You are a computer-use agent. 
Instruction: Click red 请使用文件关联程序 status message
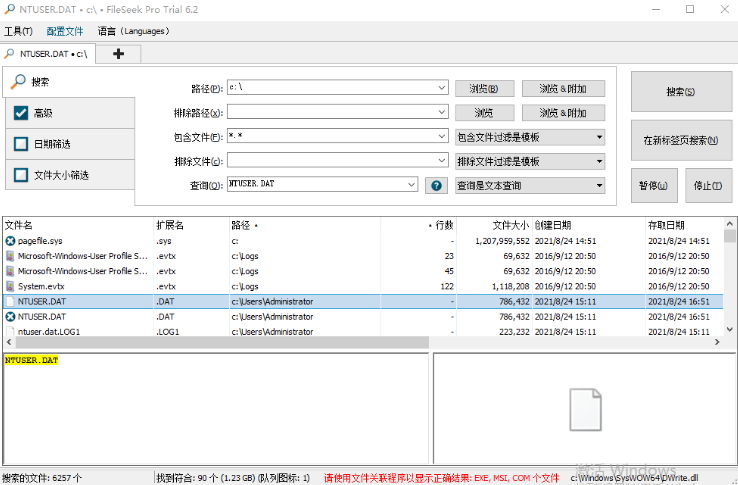point(441,478)
